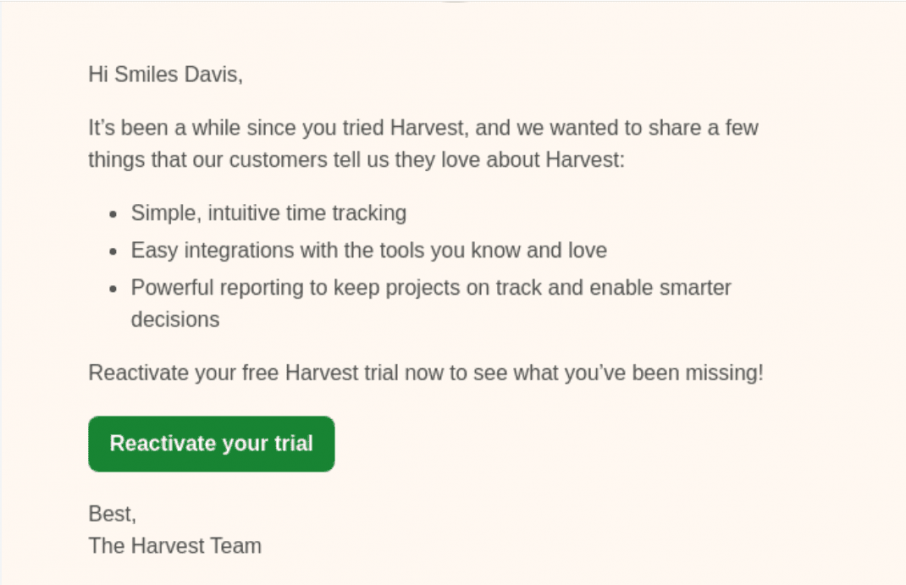This screenshot has height=585, width=906.
Task: Click the closing word Best
Action: tap(110, 513)
